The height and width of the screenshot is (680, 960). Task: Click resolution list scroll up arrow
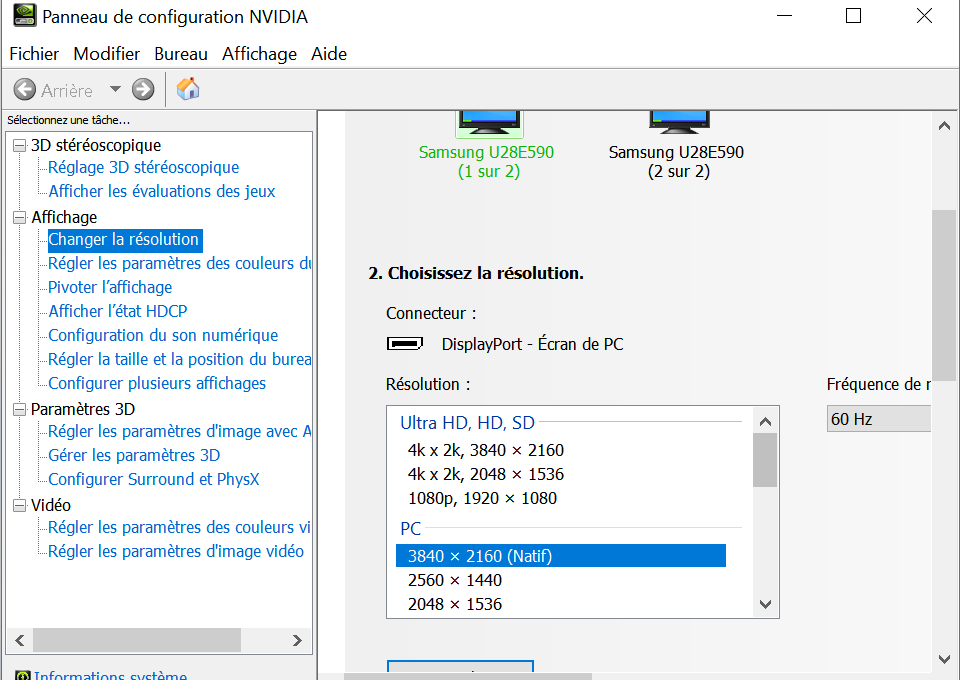[x=765, y=421]
